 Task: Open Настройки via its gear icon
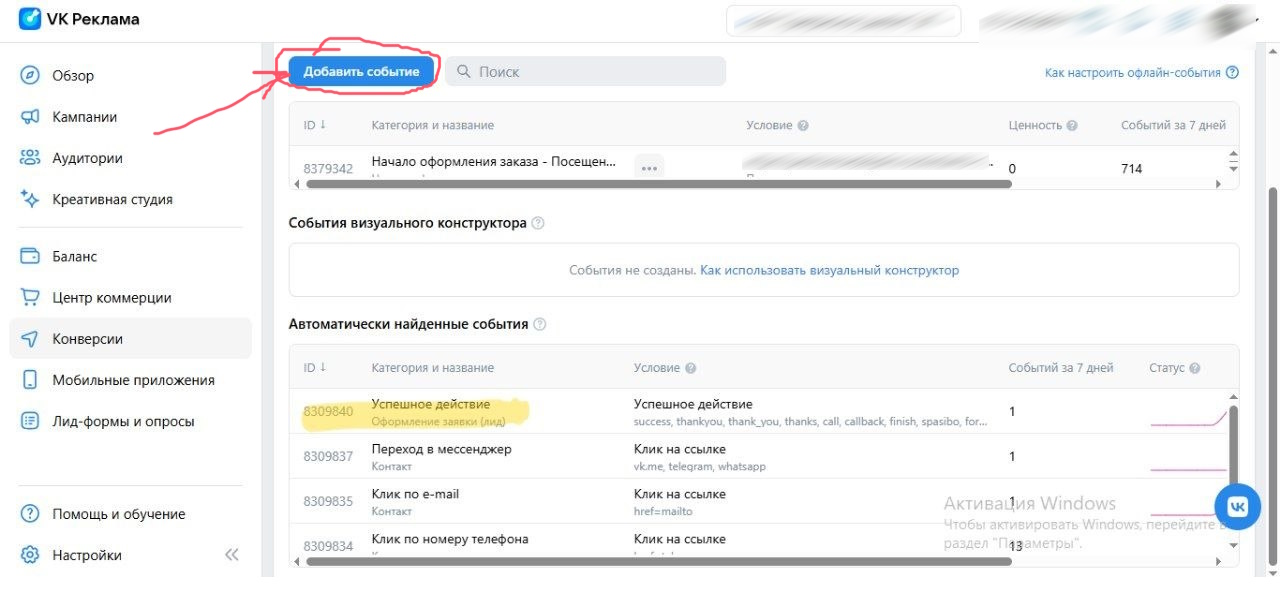[x=30, y=555]
